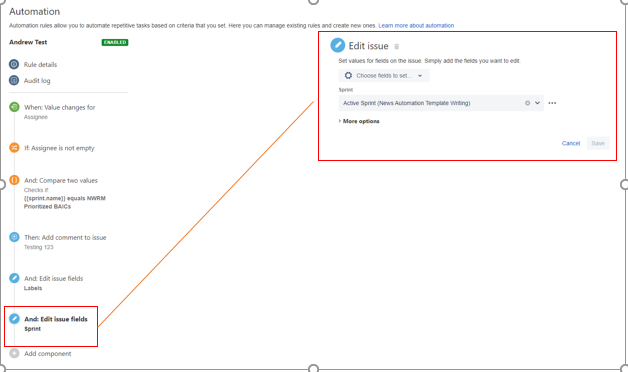The image size is (628, 372).
Task: Select the green trigger icon for Value changes
Action: [x=14, y=107]
